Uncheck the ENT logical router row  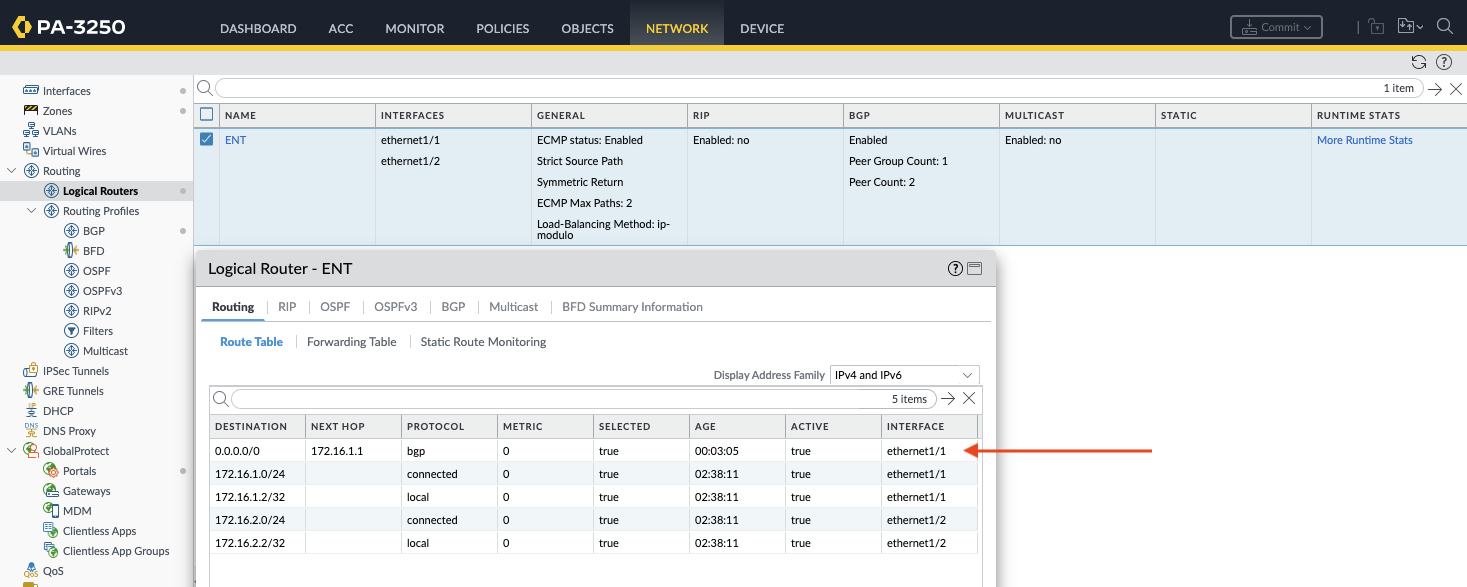click(207, 140)
